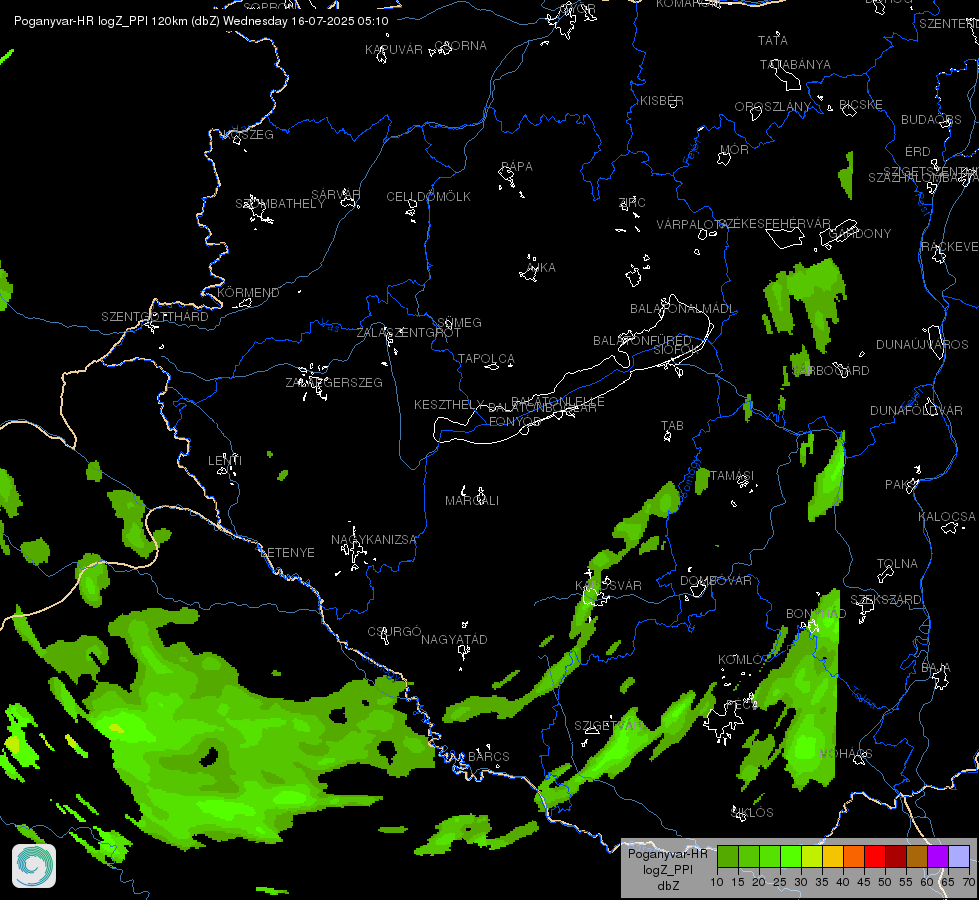Click the GÁRDONY city label
979x900 pixels.
point(860,234)
